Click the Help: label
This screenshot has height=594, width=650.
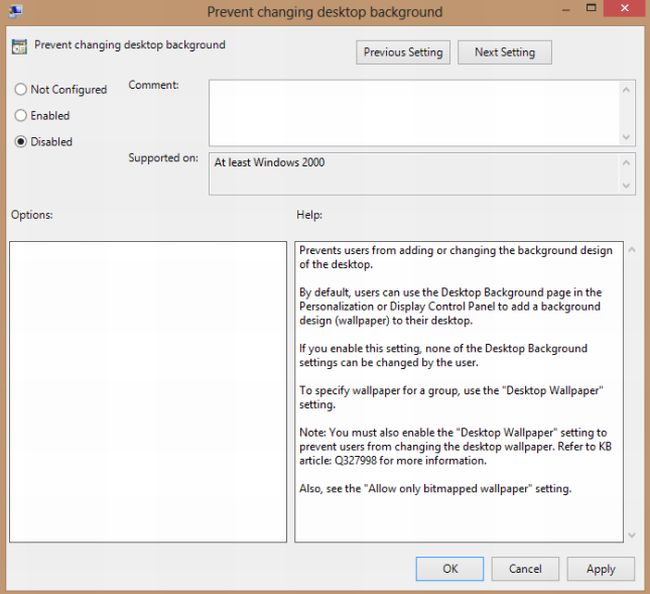tap(309, 215)
